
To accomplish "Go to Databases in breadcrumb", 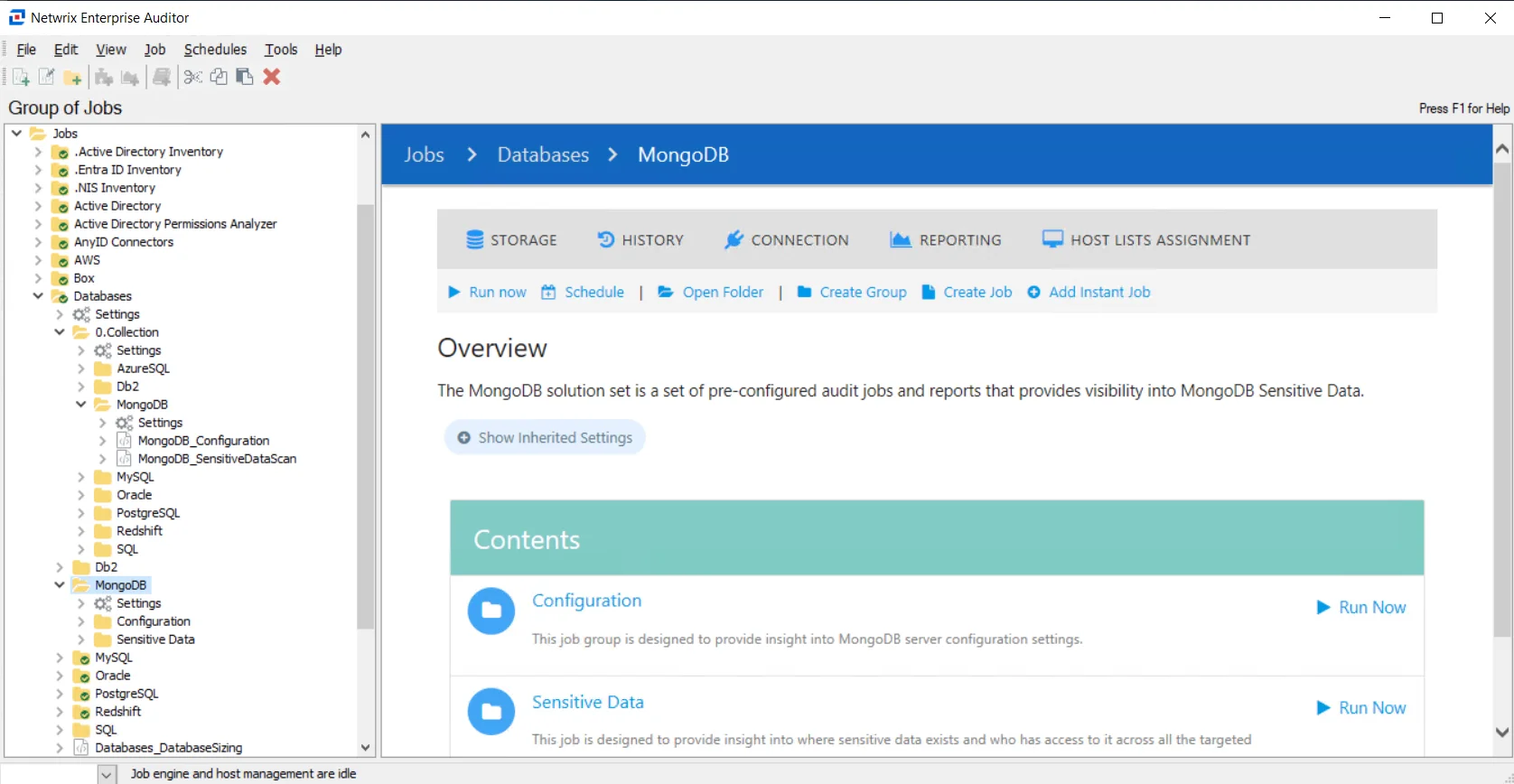I will pos(543,155).
